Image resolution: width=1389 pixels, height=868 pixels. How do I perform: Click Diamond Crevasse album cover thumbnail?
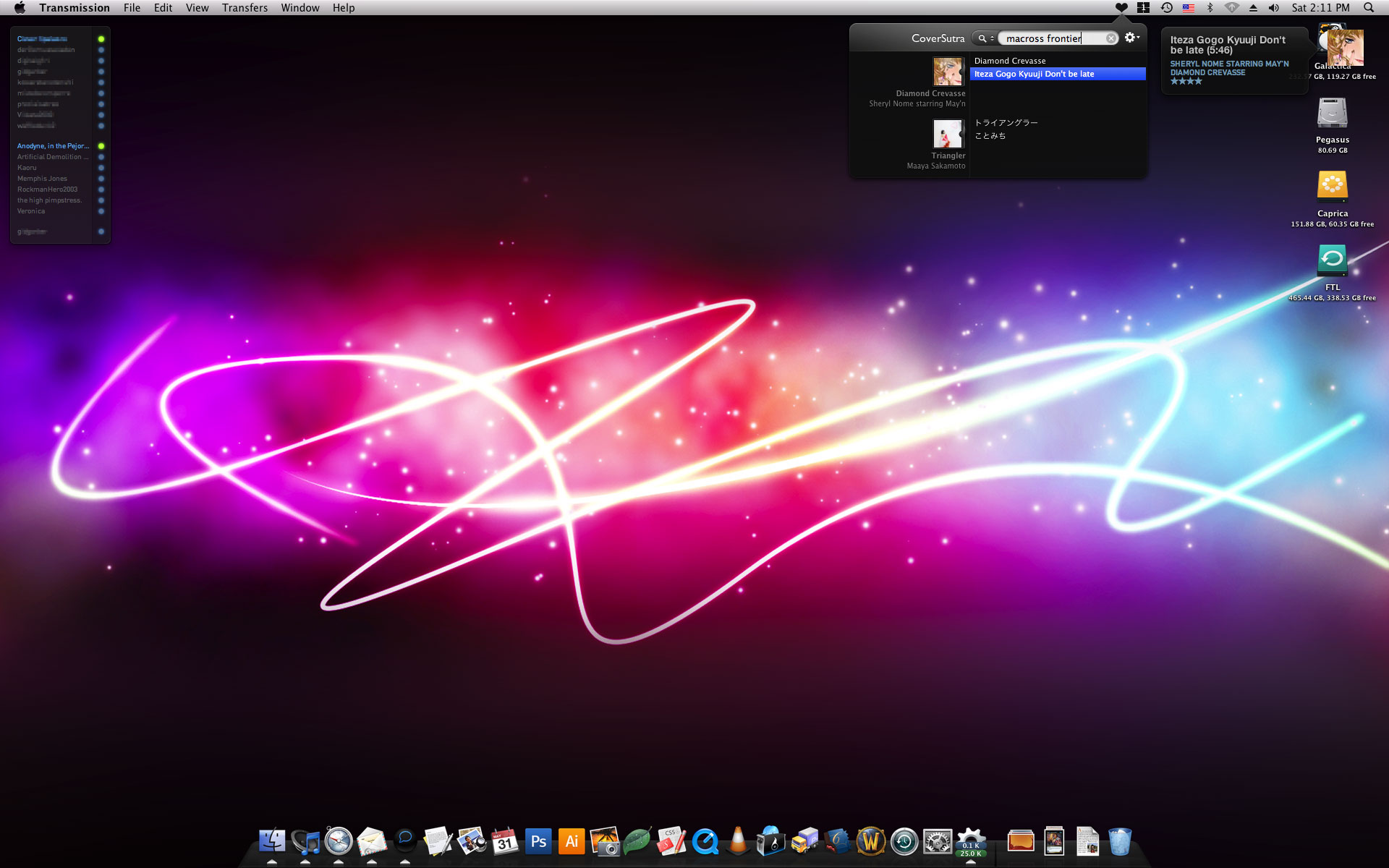(x=948, y=71)
